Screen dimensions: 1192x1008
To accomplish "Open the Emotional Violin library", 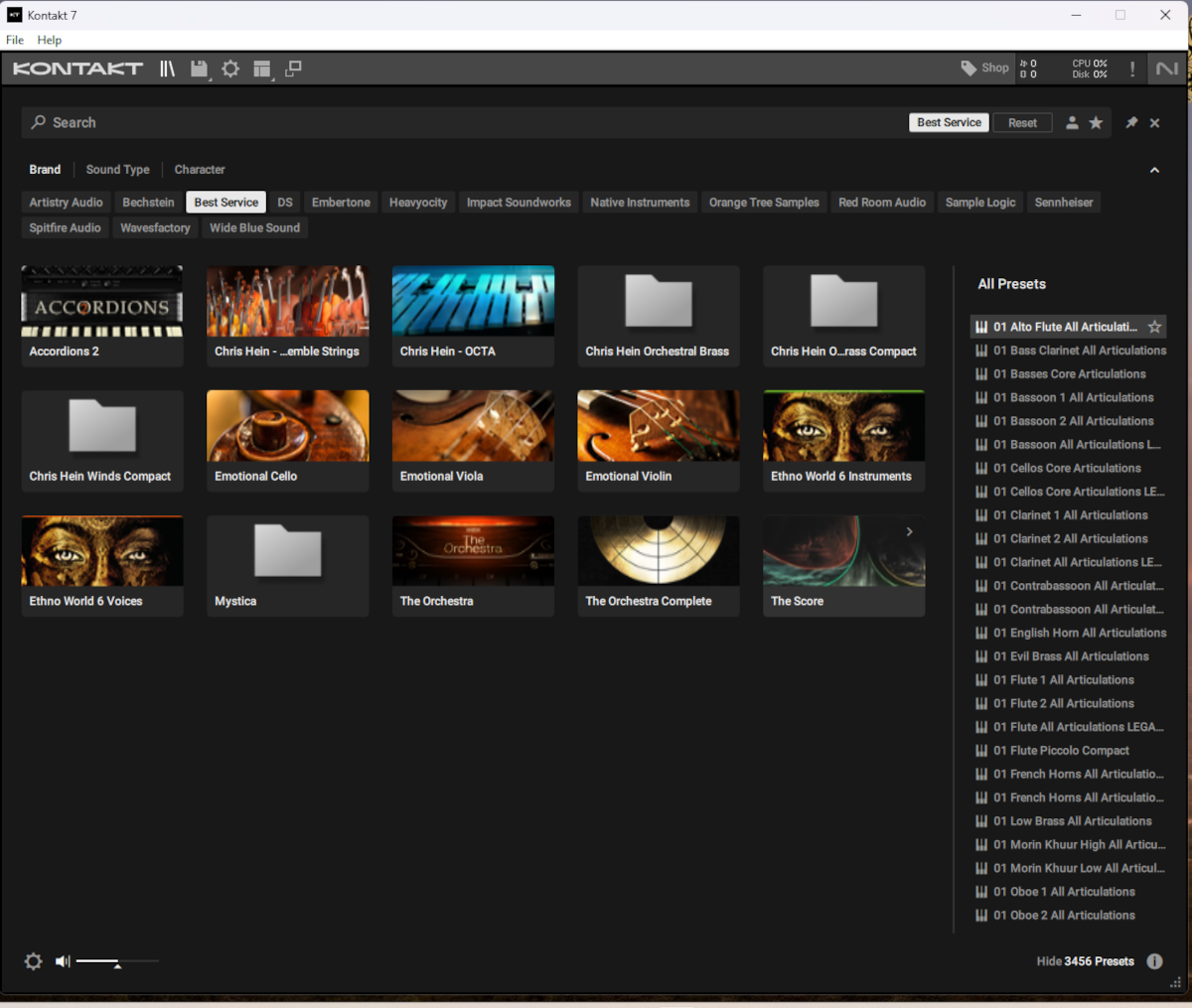I will [x=659, y=441].
